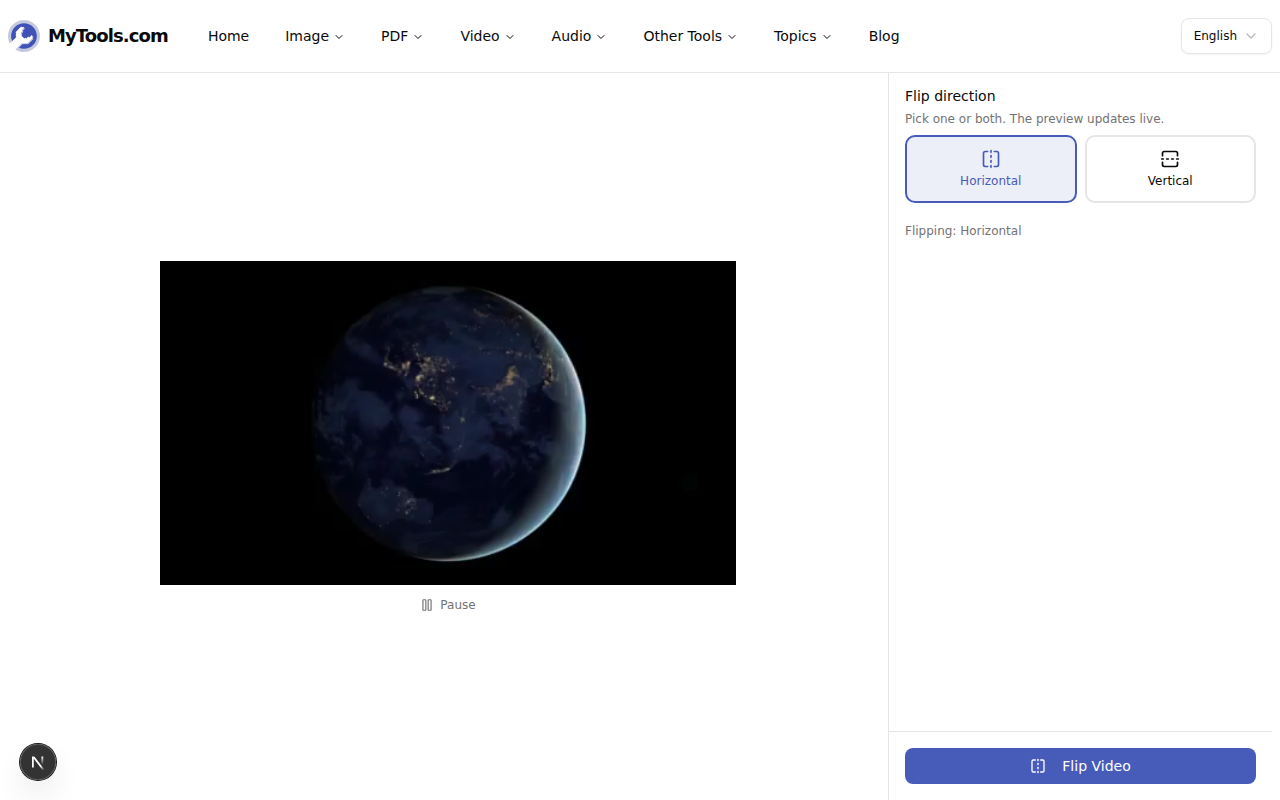
Task: Open the Next.js dev tools badge
Action: point(38,762)
